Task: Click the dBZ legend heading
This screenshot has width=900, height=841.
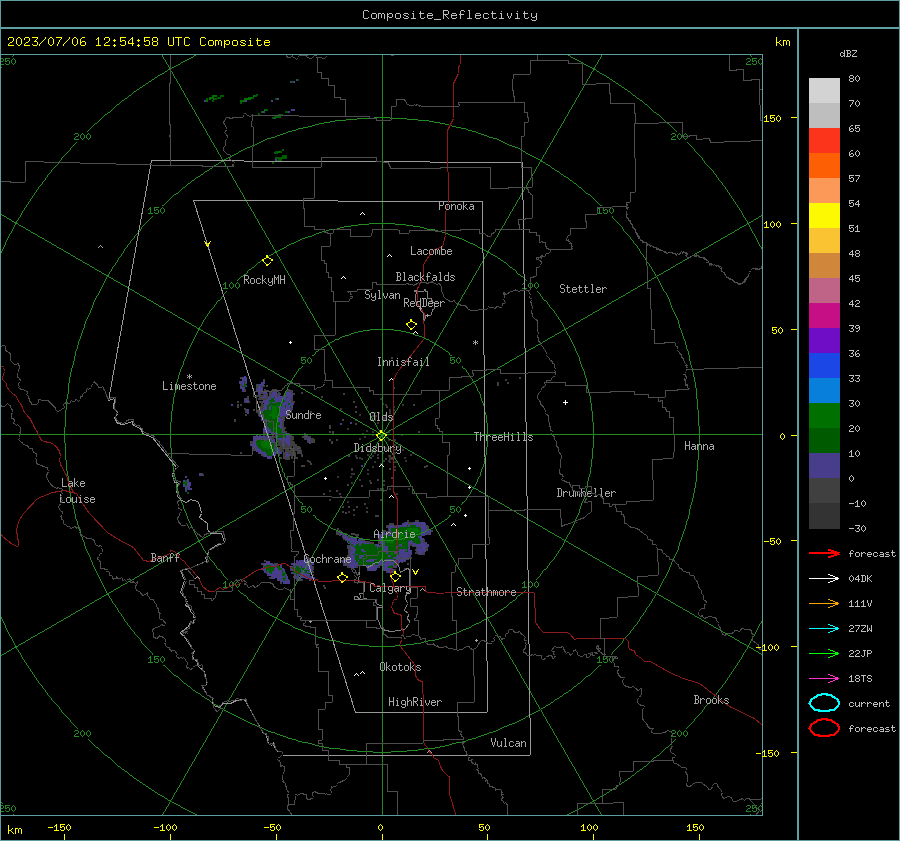Action: 848,53
